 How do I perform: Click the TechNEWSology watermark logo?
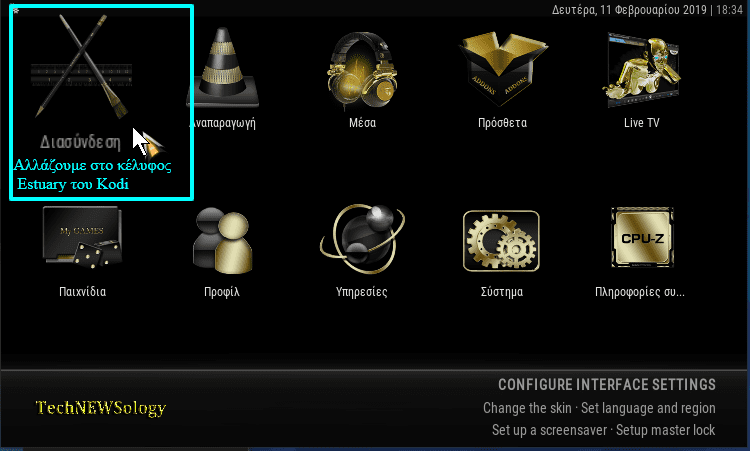click(101, 407)
